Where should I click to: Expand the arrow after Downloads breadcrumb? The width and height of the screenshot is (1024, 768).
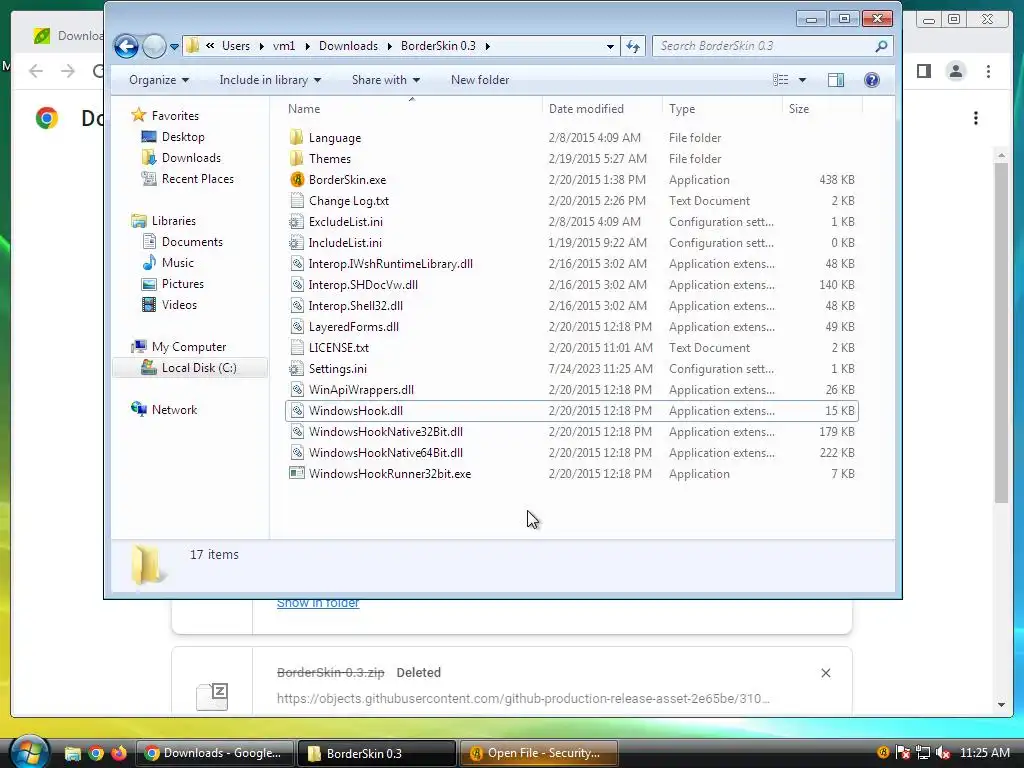390,46
